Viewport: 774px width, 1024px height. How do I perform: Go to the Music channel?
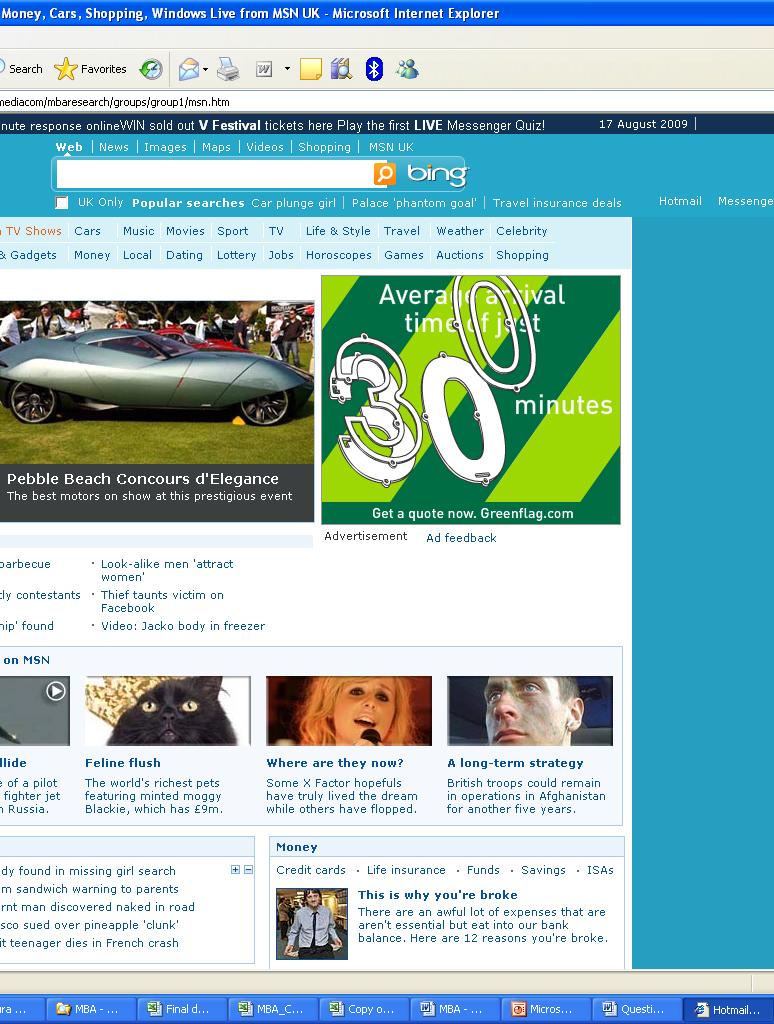click(138, 231)
